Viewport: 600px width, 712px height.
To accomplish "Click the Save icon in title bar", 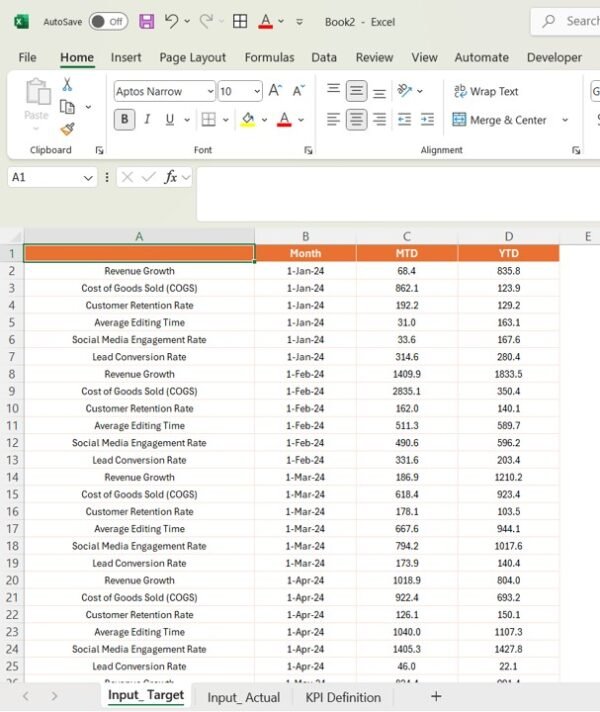I will 147,21.
